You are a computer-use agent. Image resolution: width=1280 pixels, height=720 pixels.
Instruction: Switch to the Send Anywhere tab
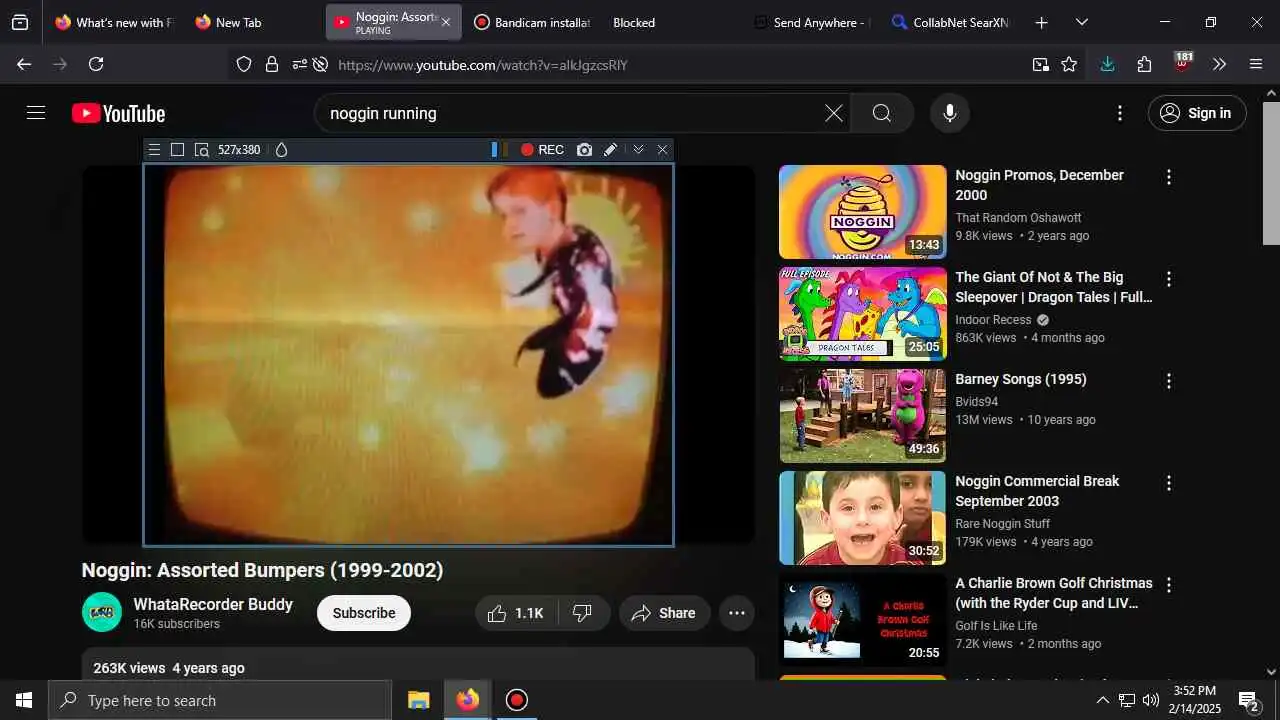coord(812,22)
